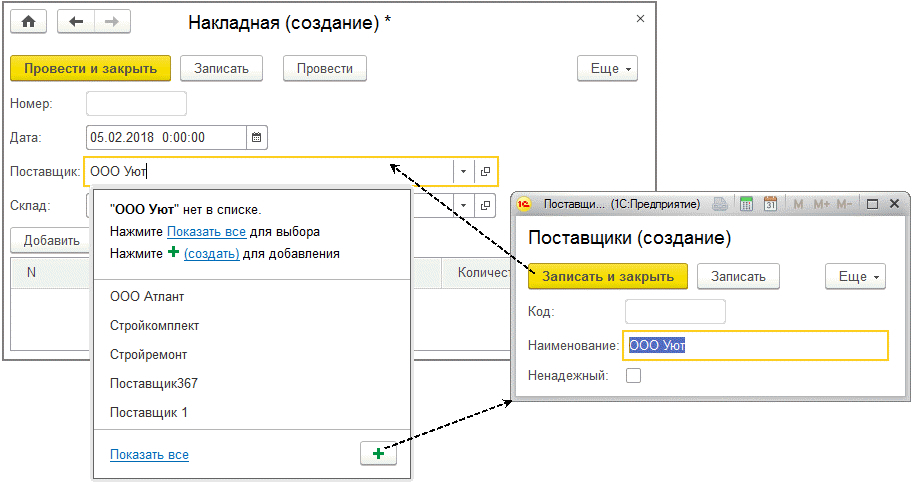Go back with the left arrow
The width and height of the screenshot is (912, 484).
pos(76,22)
